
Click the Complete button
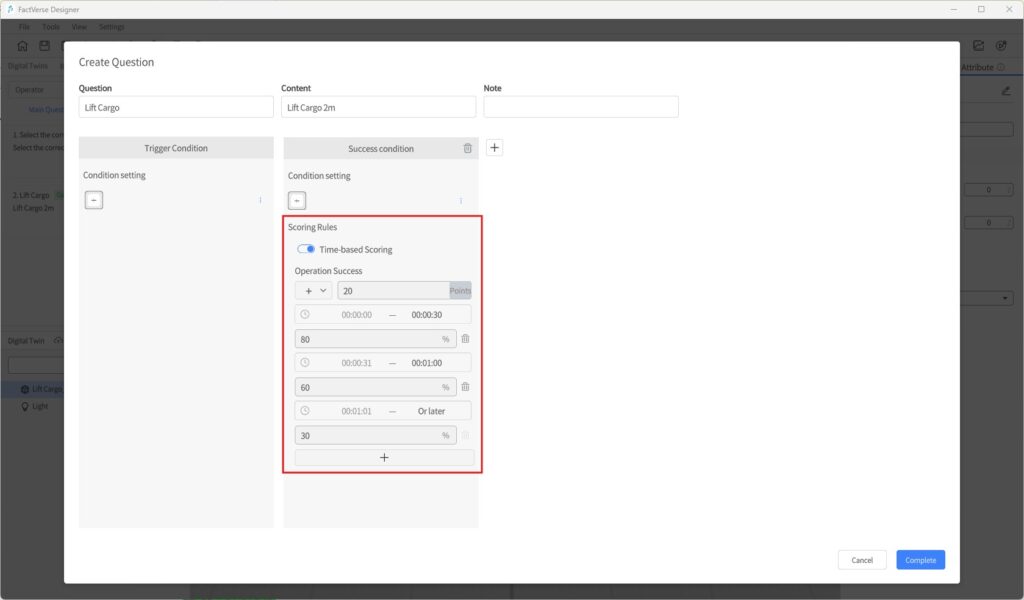pos(920,560)
